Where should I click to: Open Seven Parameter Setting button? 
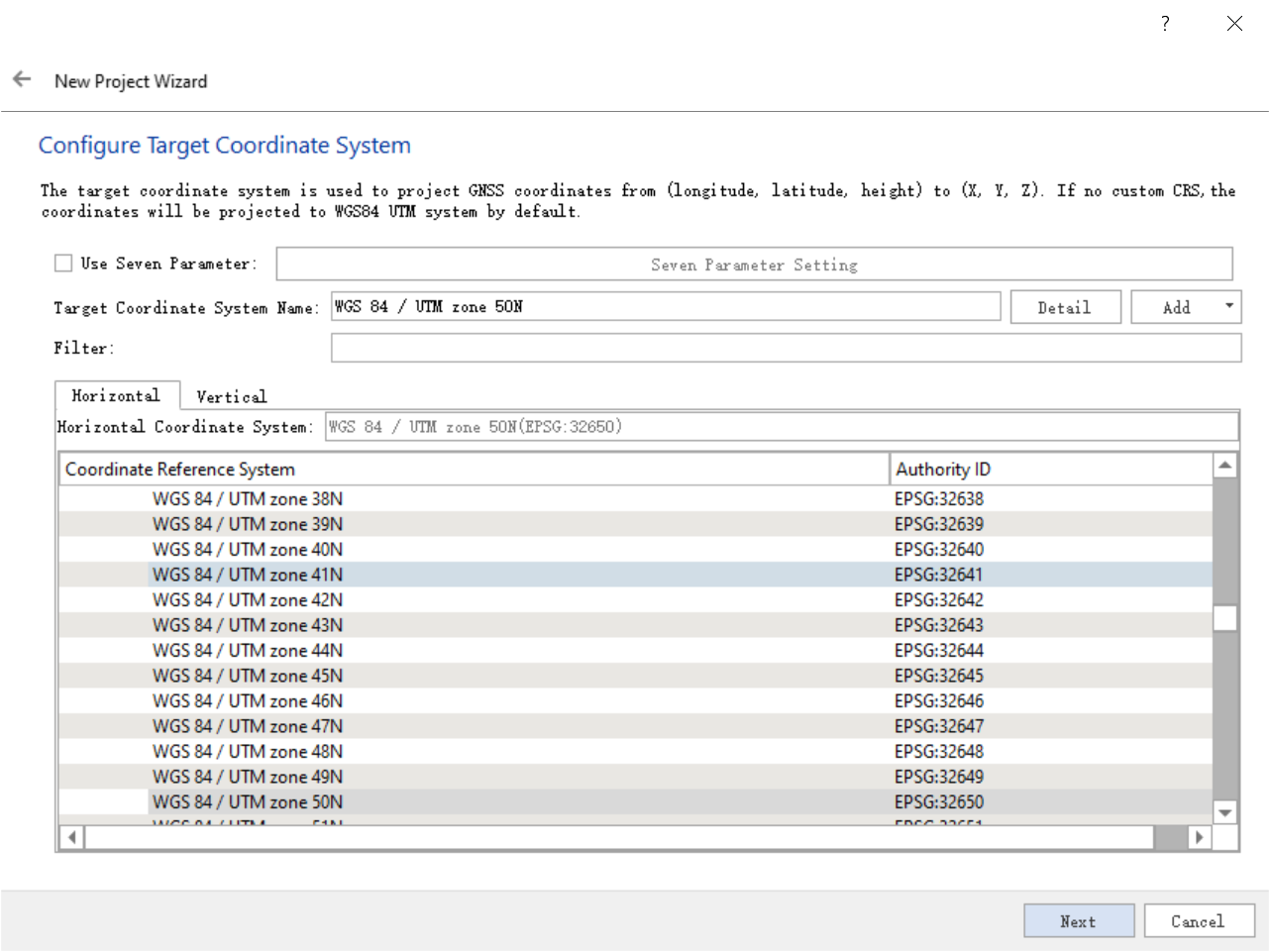click(x=754, y=264)
